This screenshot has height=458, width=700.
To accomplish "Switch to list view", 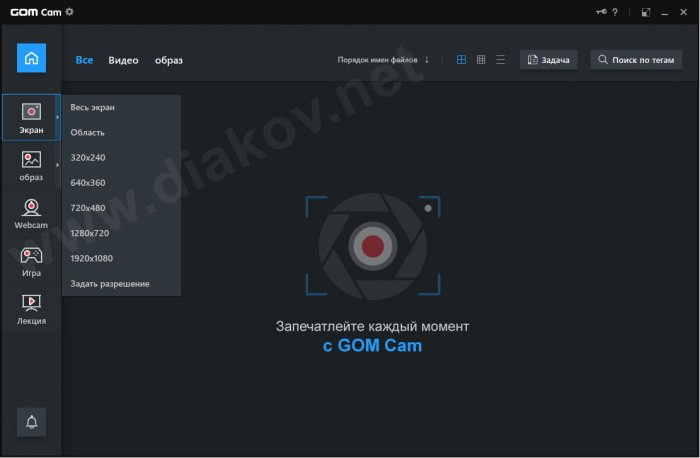I will (500, 59).
